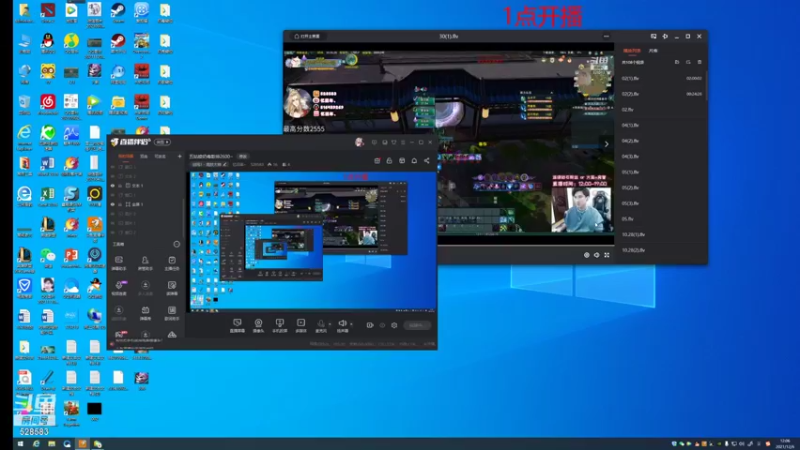Viewport: 800px width, 450px height.
Task: Open the video player menu button in title bar
Action: pos(606,37)
